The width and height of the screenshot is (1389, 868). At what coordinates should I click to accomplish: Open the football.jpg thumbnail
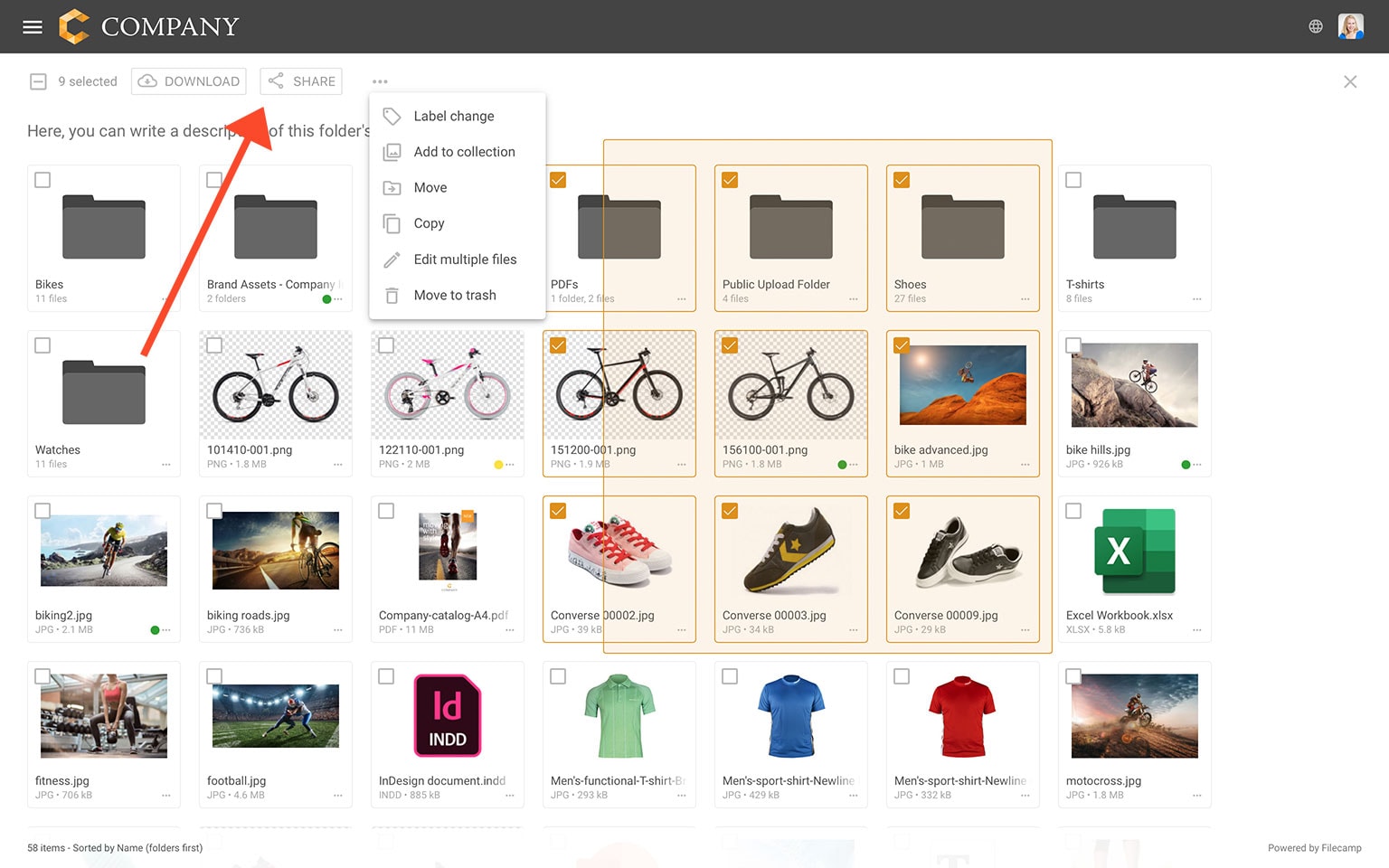(276, 716)
